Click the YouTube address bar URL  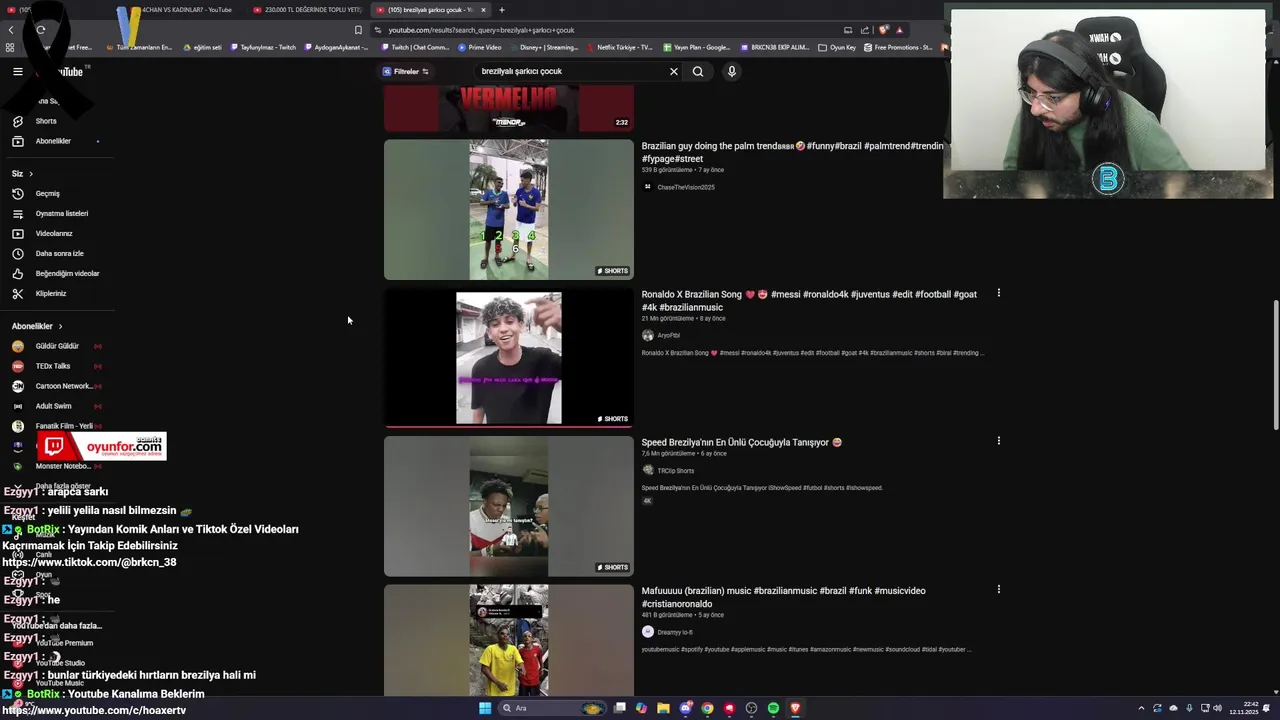[x=481, y=30]
